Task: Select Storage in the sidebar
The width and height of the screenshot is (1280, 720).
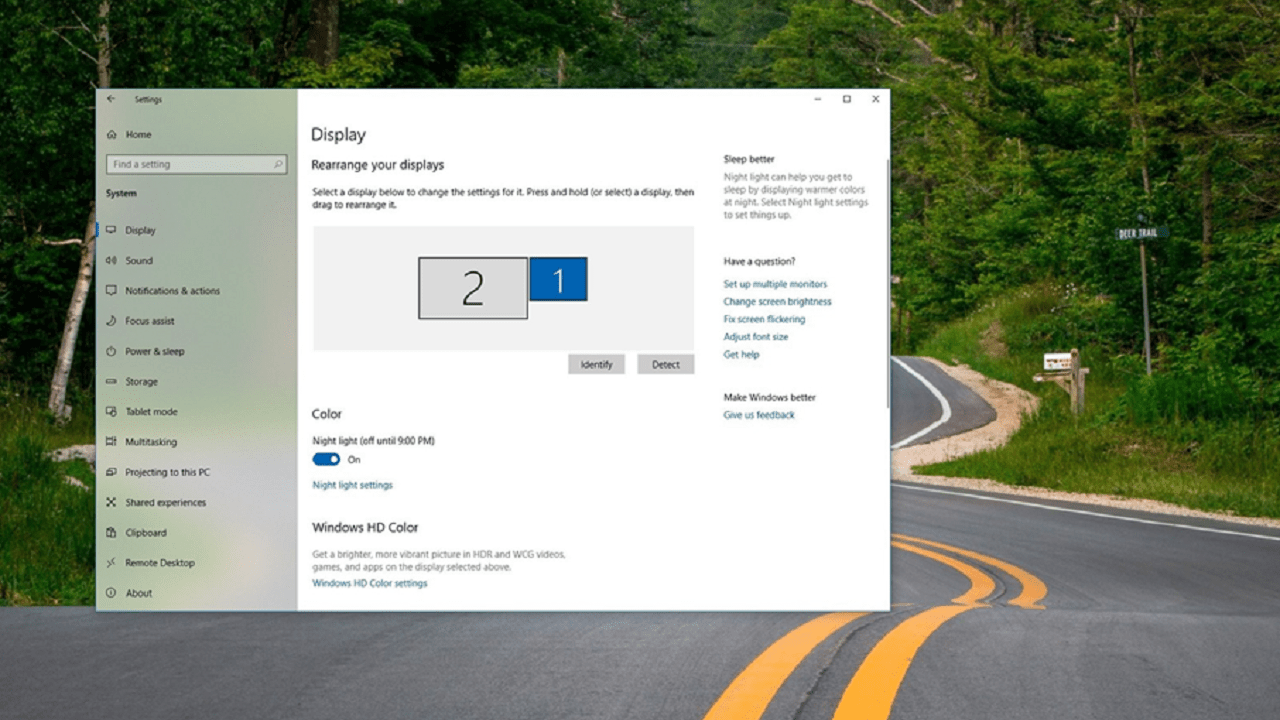Action: [x=141, y=382]
